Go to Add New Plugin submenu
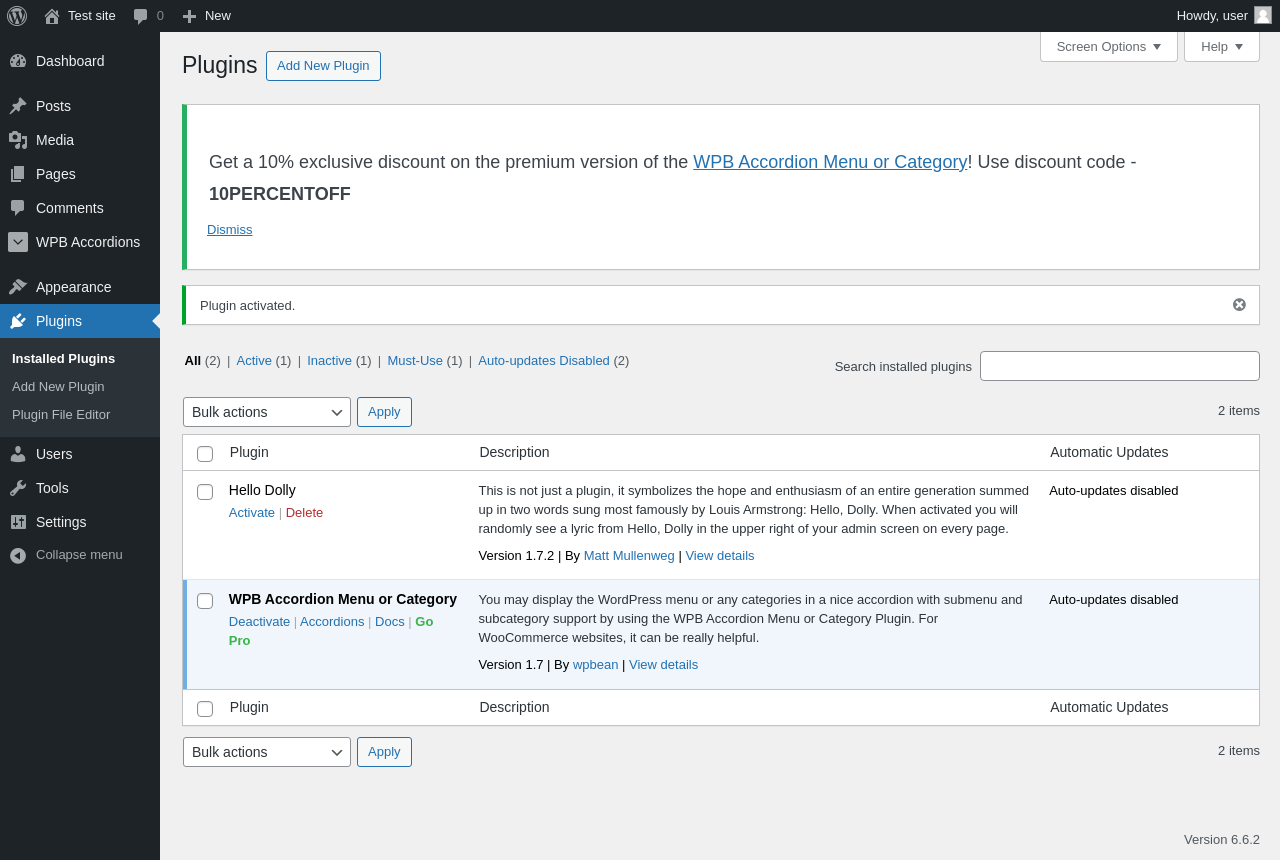This screenshot has height=860, width=1280. pyautogui.click(x=58, y=387)
